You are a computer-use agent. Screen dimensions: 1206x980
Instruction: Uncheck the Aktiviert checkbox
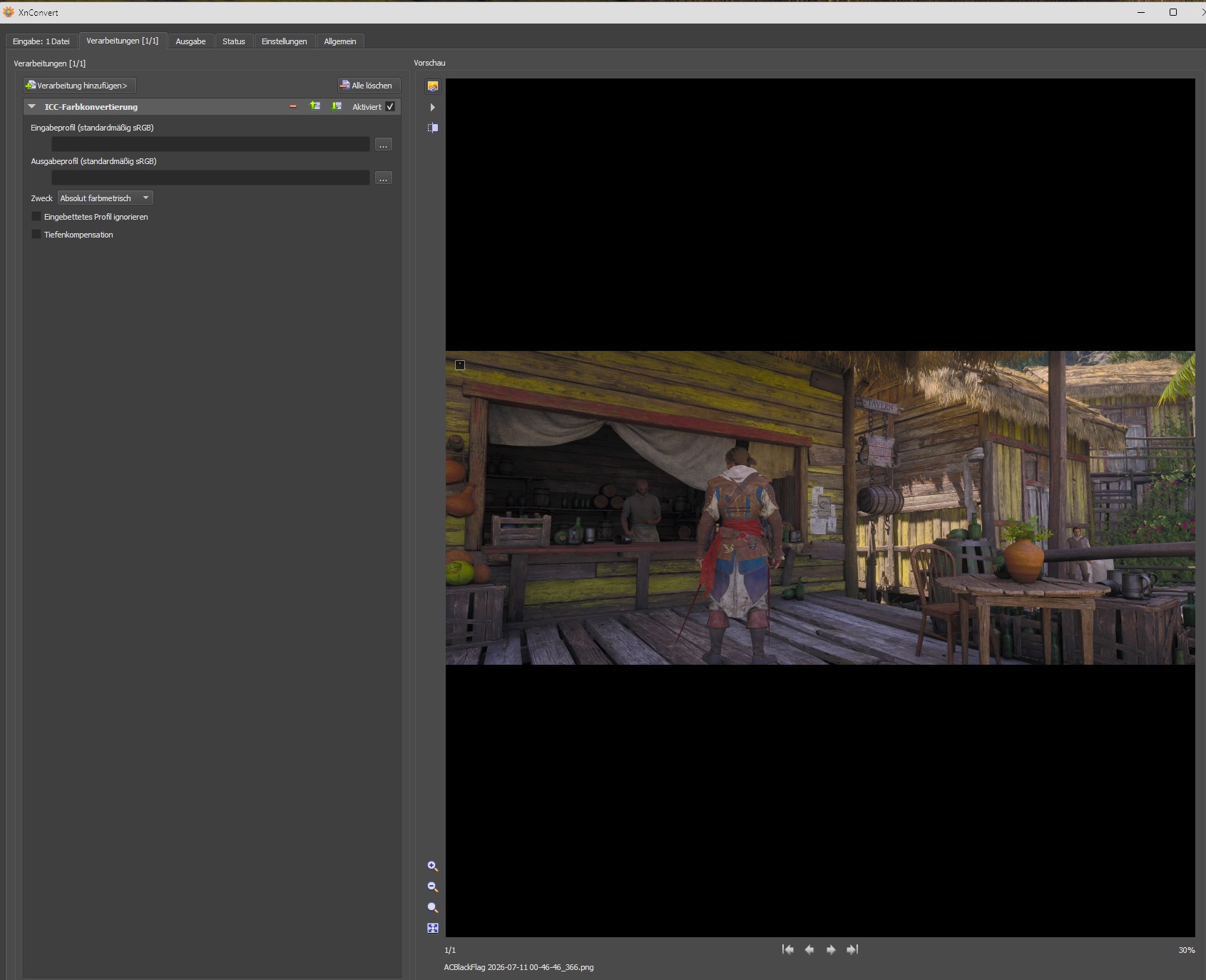pos(390,106)
